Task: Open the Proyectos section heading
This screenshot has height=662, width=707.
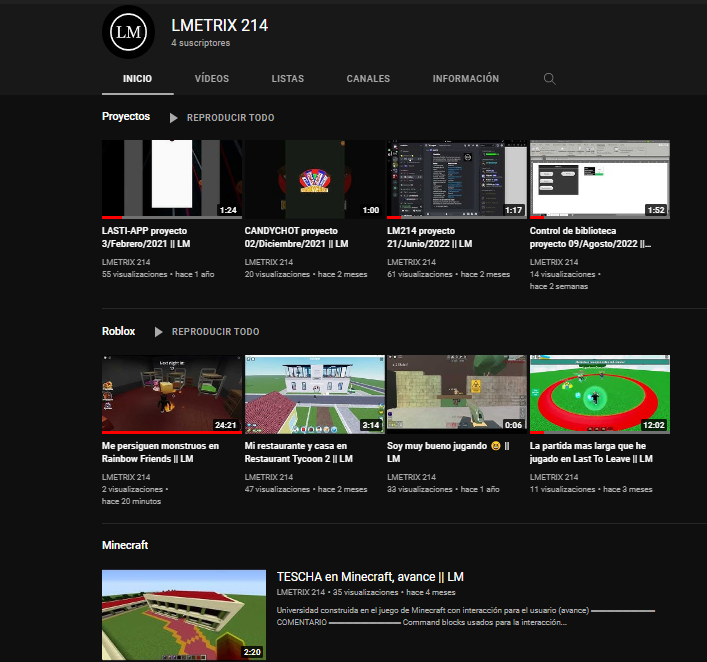Action: (x=126, y=116)
